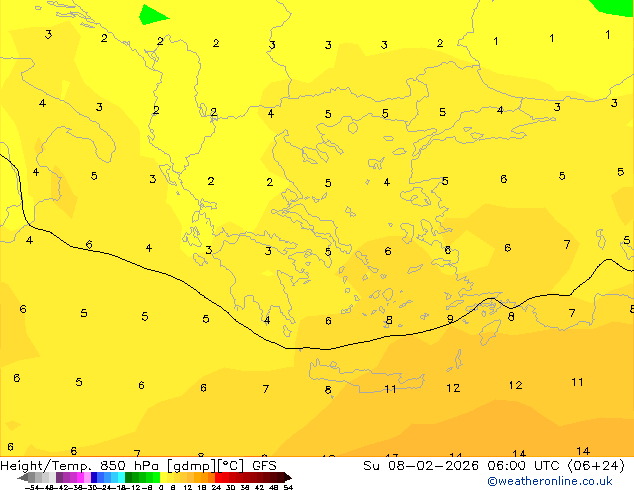
Task: Click the green triangular patch on the map
Action: (x=150, y=15)
